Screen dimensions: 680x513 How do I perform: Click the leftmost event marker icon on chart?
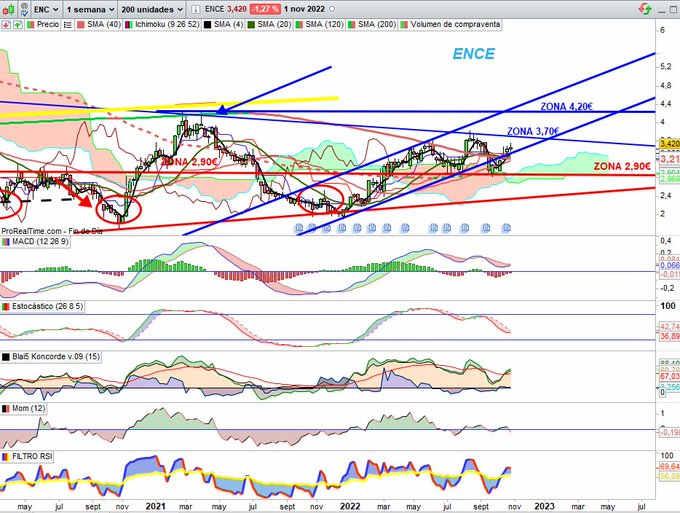pyautogui.click(x=298, y=228)
